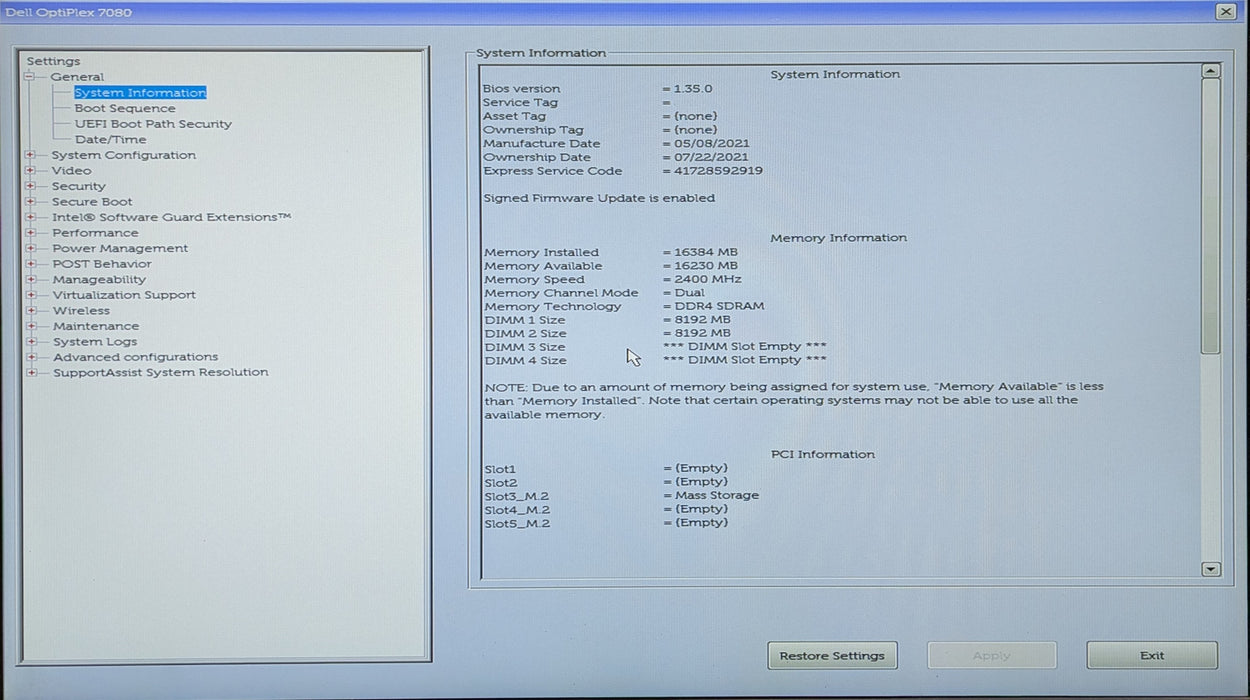Select the Secure Boot label

click(92, 202)
